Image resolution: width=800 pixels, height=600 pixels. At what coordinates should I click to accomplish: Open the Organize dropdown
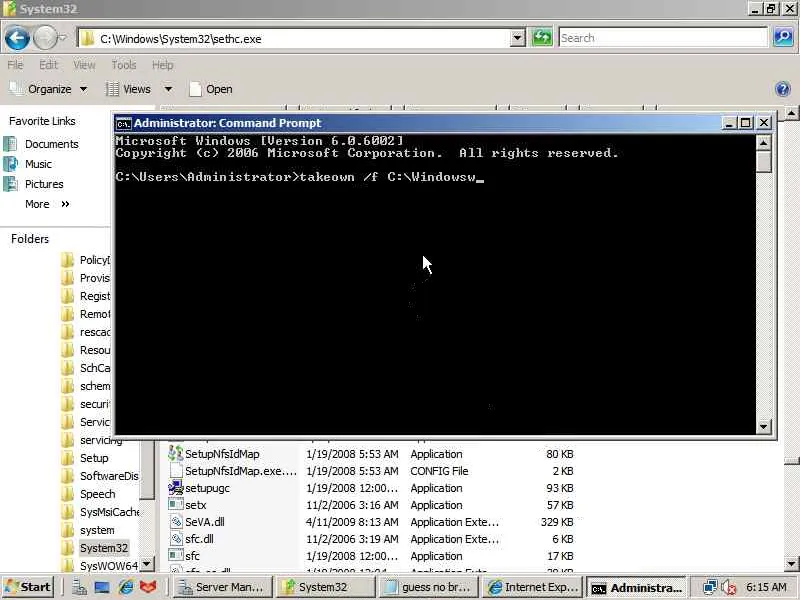coord(48,89)
